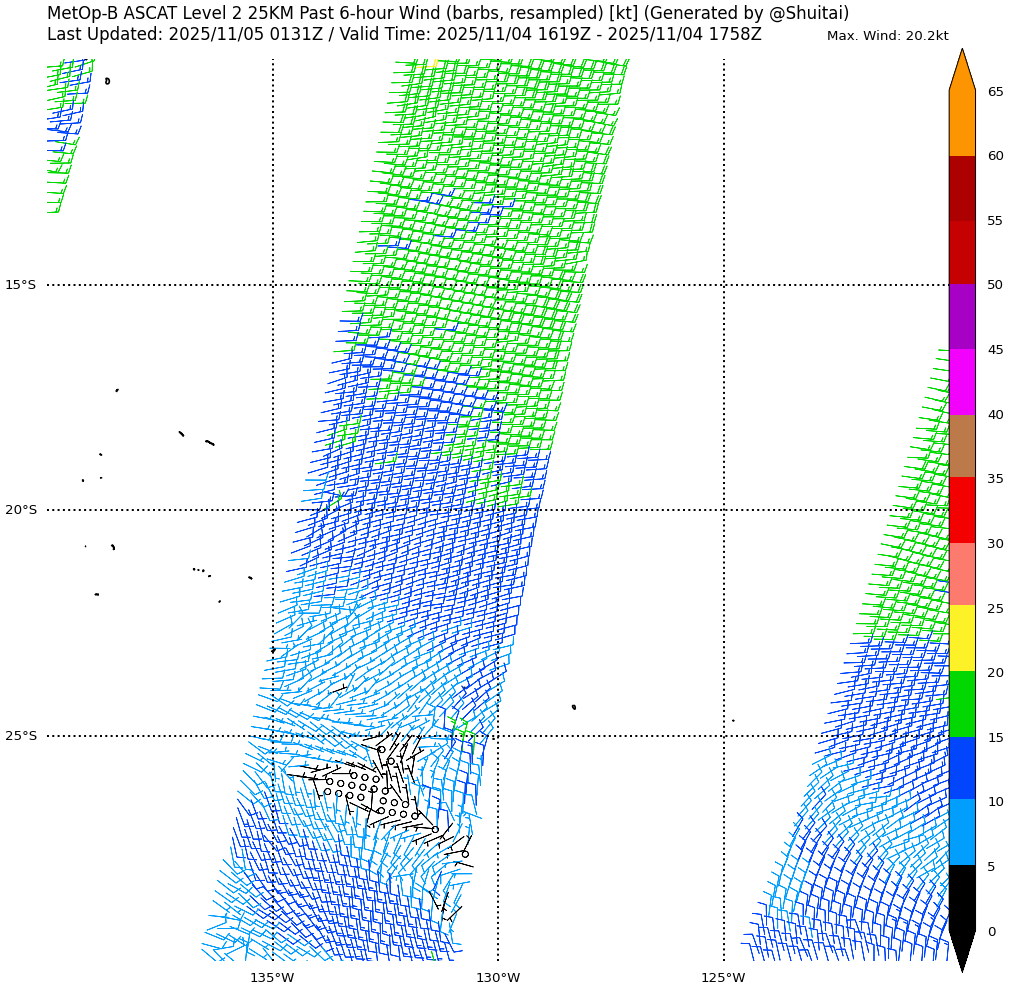Select the 25°S latitude label

tap(20, 736)
